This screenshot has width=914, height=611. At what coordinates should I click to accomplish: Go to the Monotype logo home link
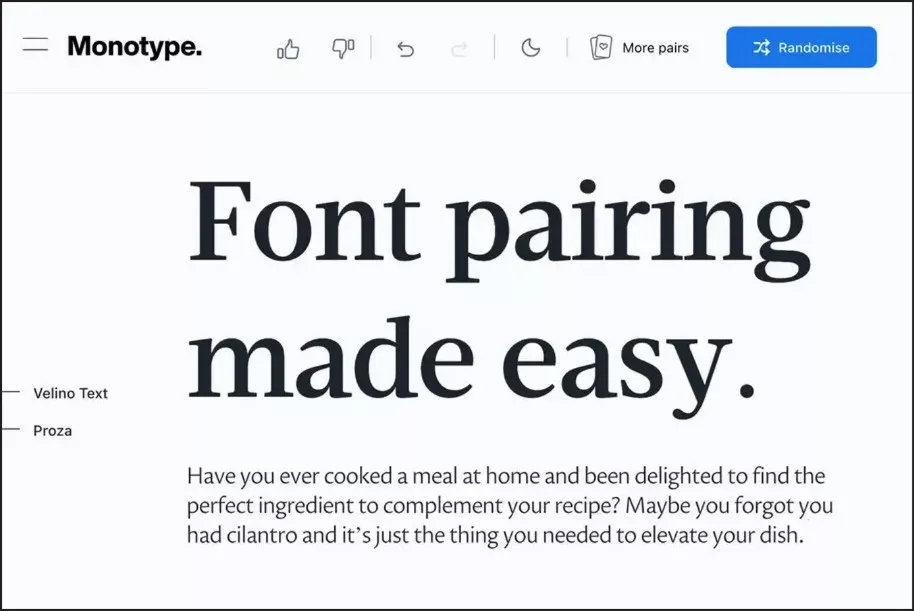134,46
